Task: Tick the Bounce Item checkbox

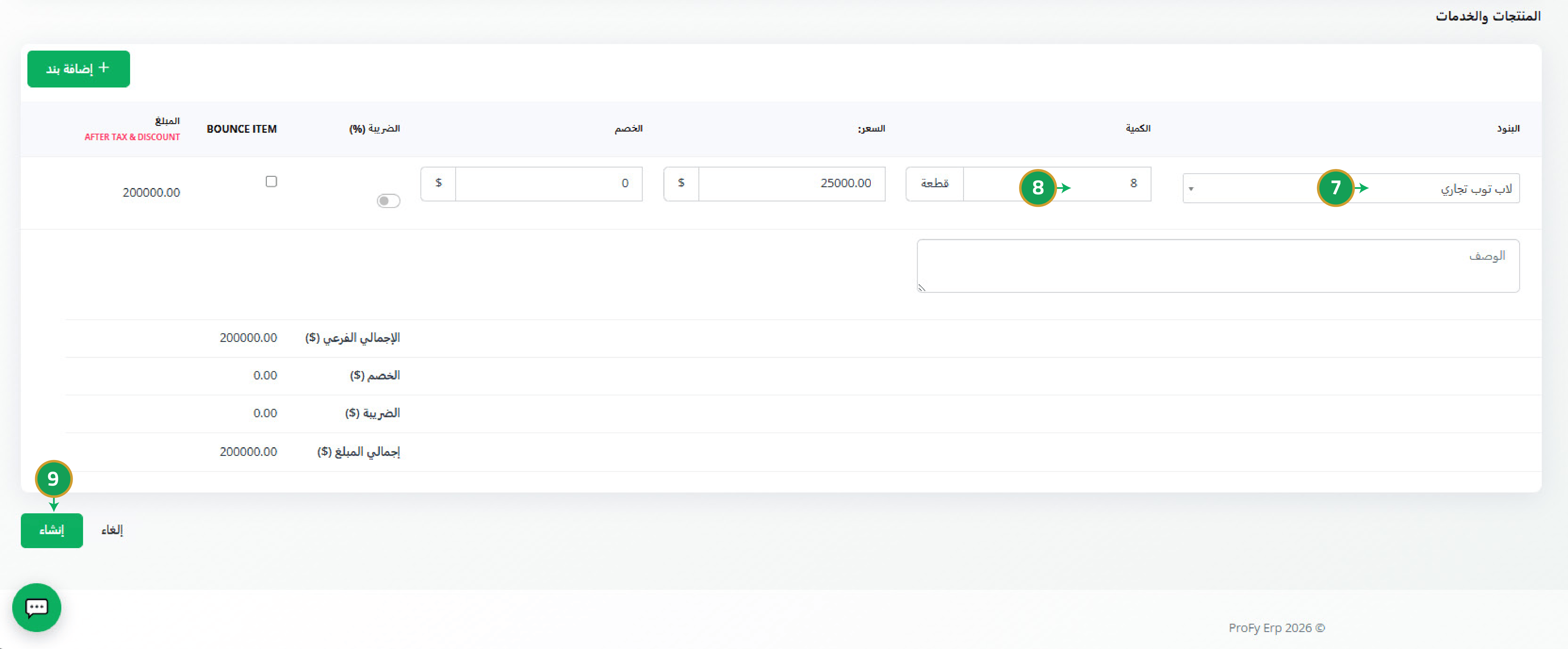Action: (272, 181)
